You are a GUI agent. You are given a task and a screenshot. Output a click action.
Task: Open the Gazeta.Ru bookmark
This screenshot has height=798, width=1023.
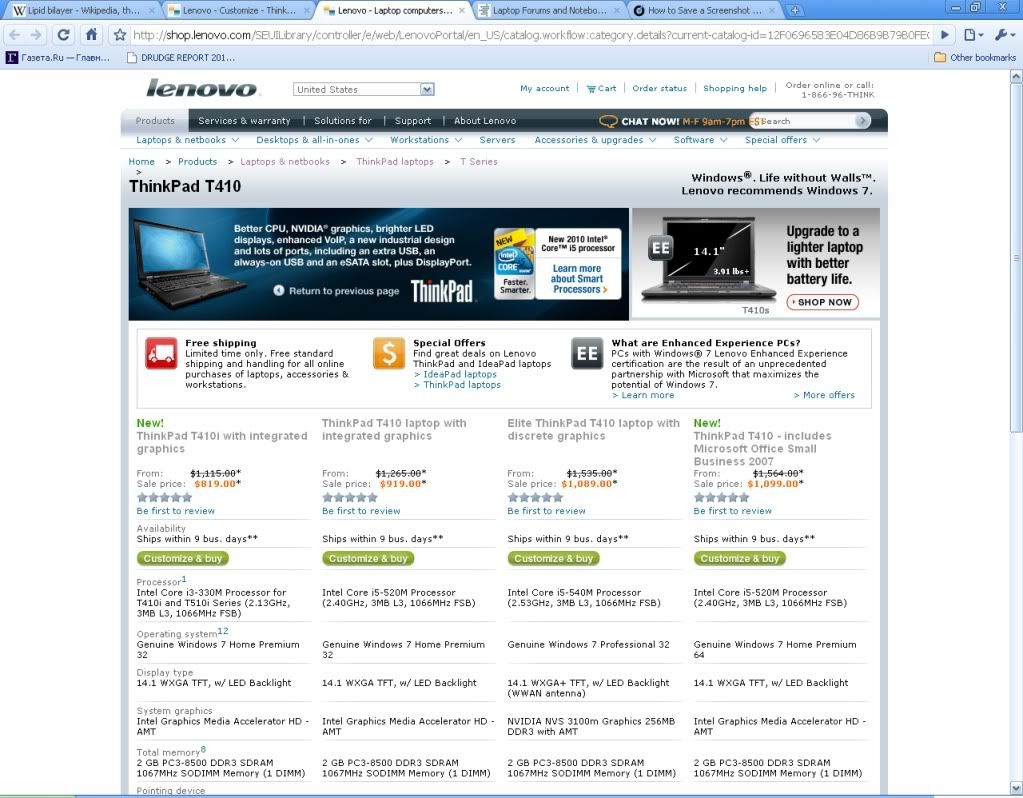click(57, 57)
